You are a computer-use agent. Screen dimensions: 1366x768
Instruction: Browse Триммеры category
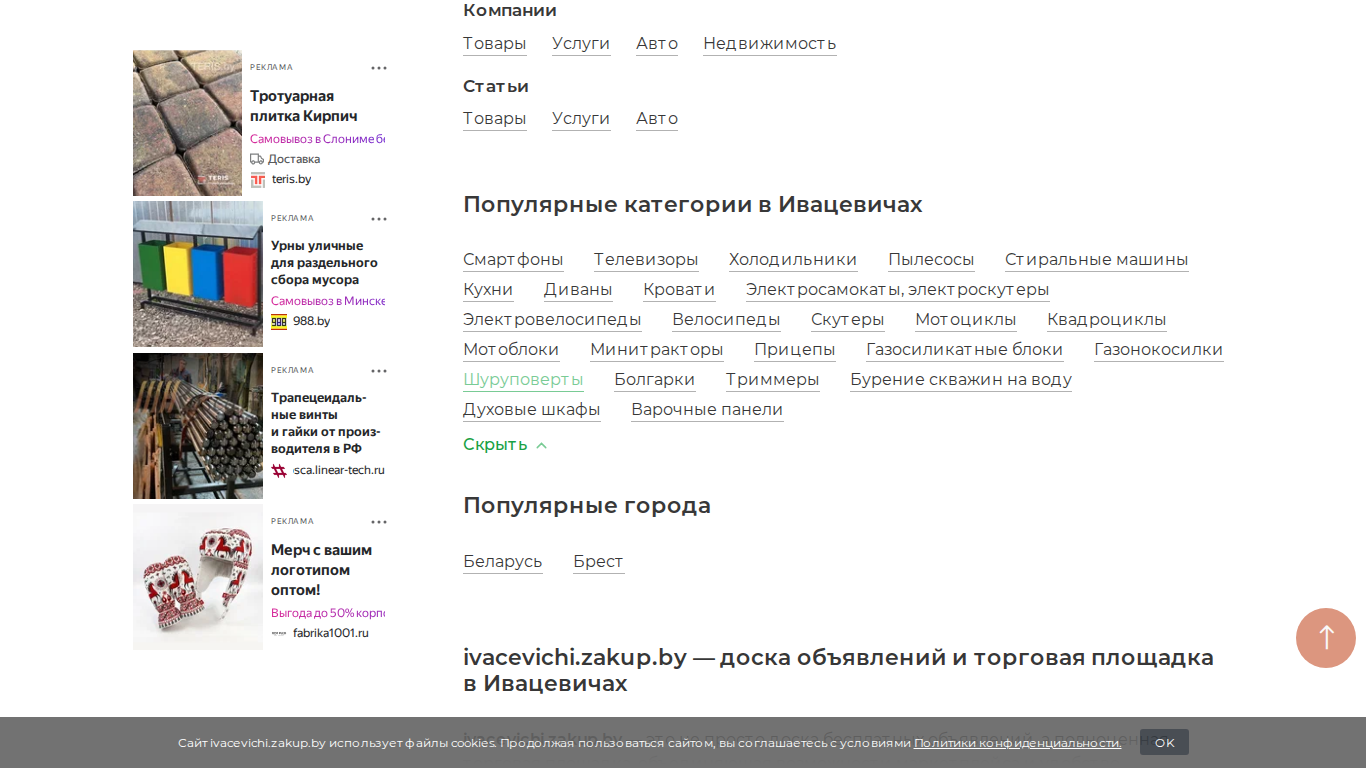(x=773, y=380)
